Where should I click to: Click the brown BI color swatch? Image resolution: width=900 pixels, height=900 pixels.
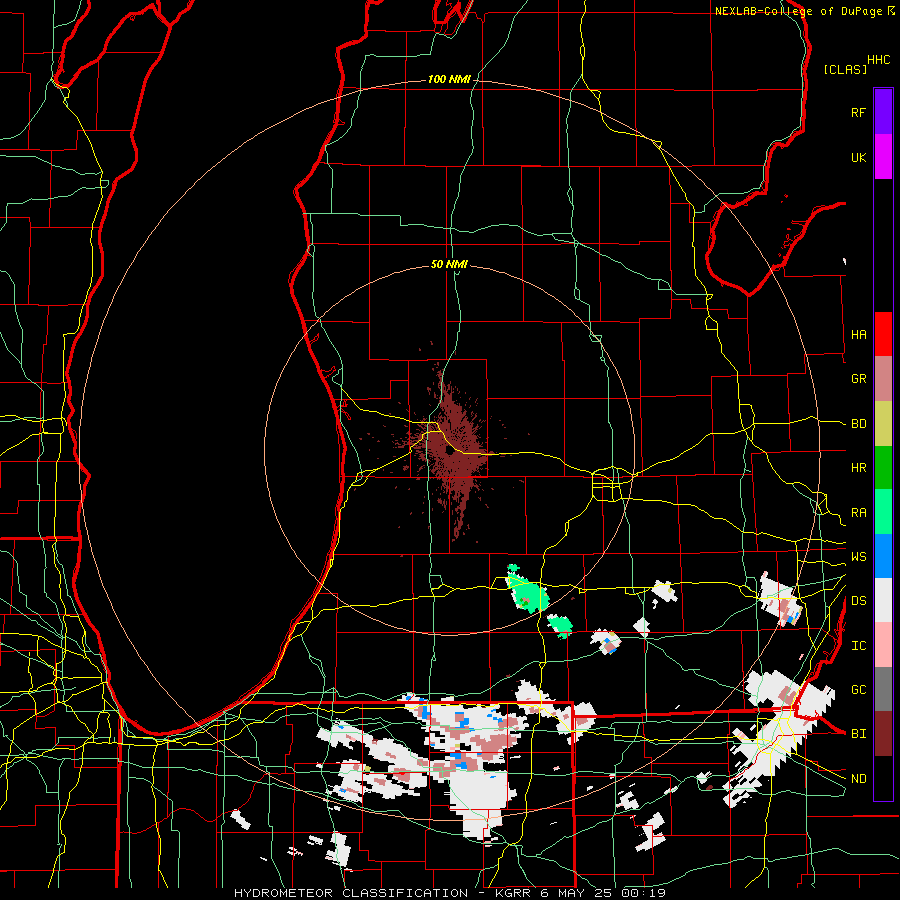(883, 734)
